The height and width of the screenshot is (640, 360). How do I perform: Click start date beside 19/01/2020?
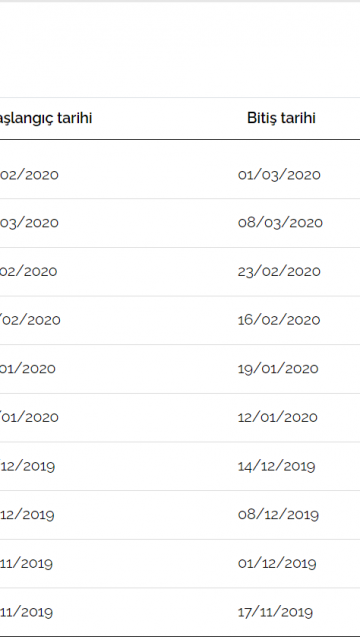pos(28,369)
